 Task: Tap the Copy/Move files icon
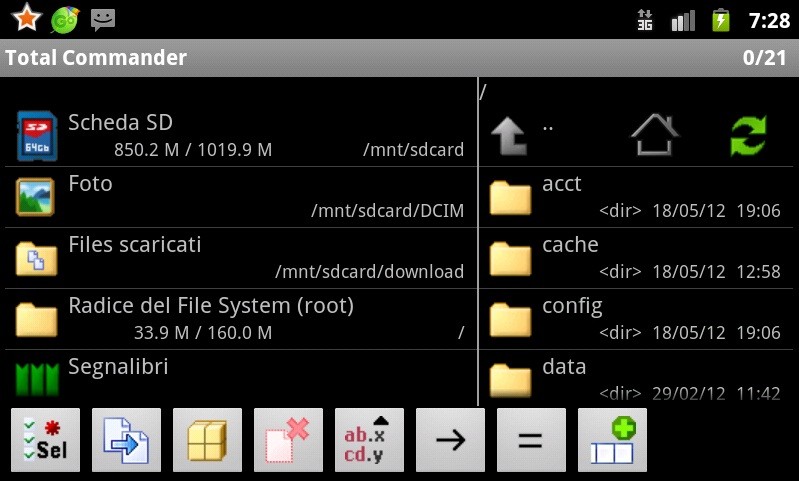tap(126, 440)
